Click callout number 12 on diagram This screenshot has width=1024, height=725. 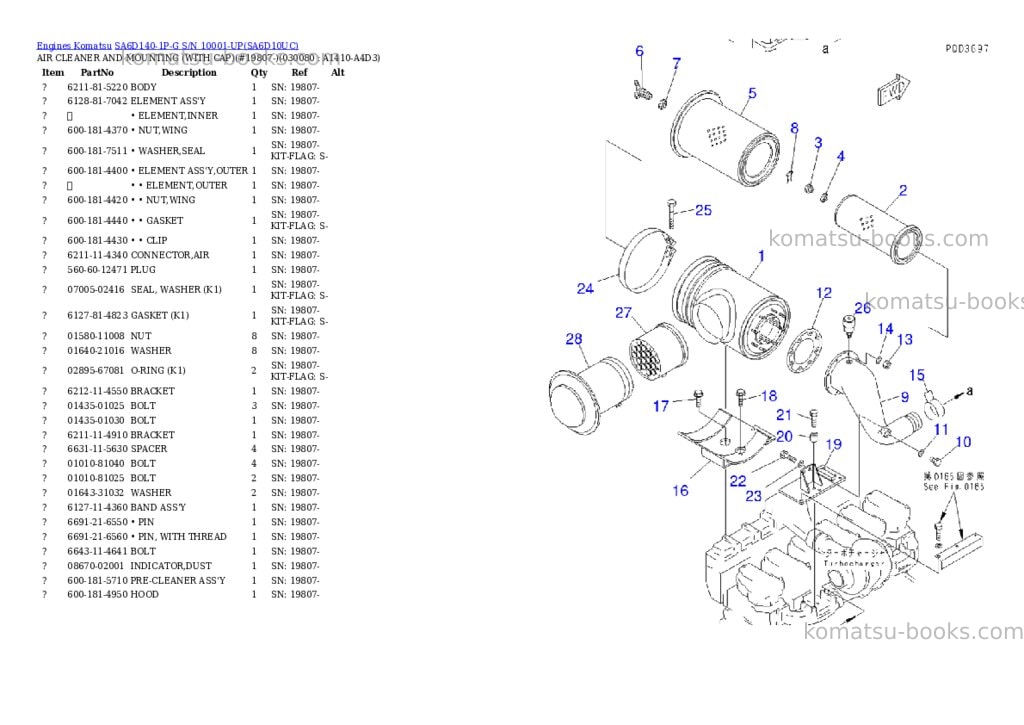click(824, 293)
